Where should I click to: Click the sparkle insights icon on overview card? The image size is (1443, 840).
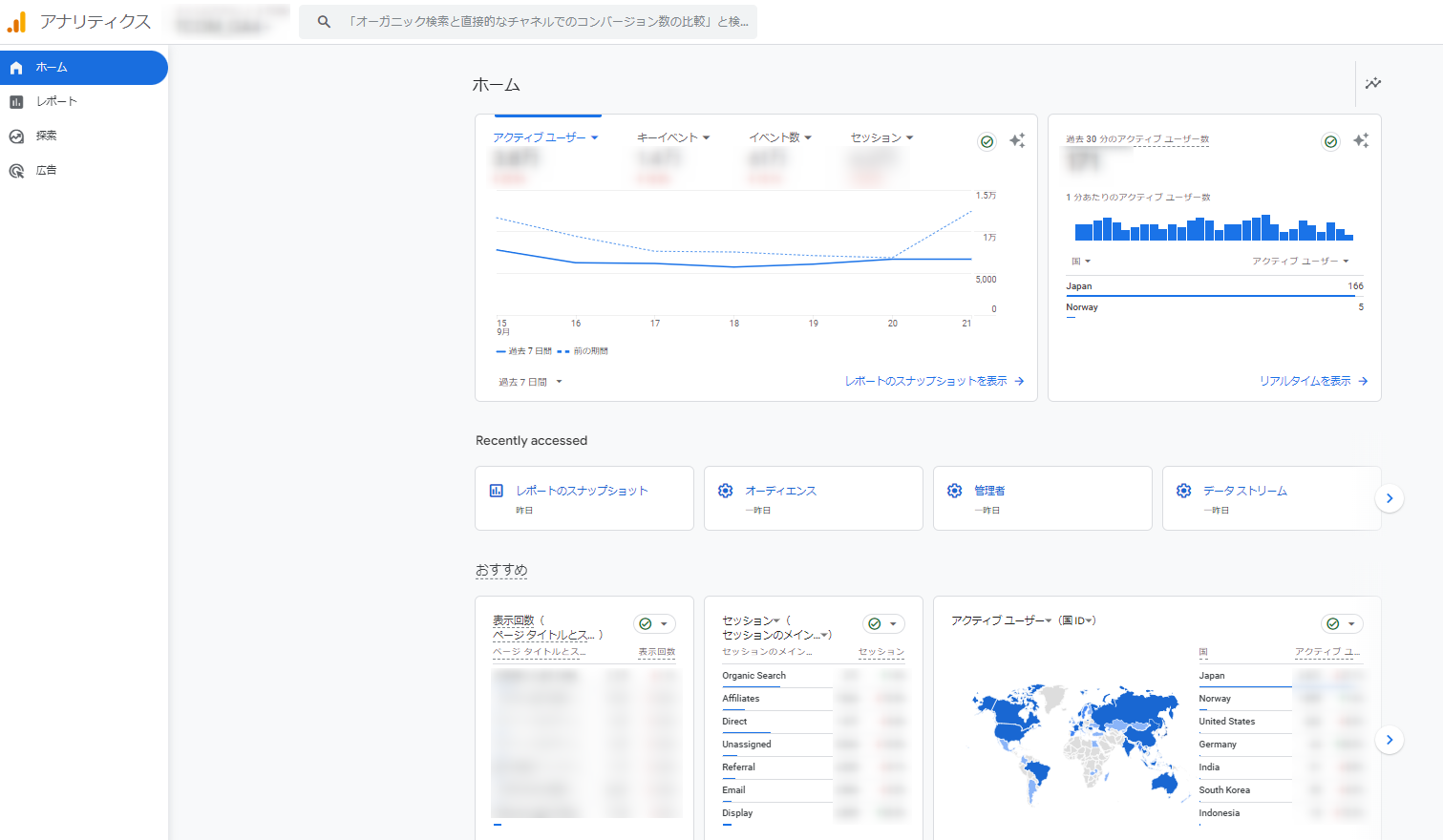1017,140
